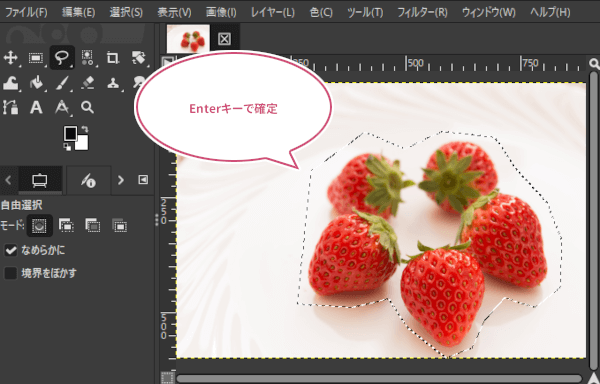
Task: Open the フィルター(R) menu
Action: coord(422,12)
